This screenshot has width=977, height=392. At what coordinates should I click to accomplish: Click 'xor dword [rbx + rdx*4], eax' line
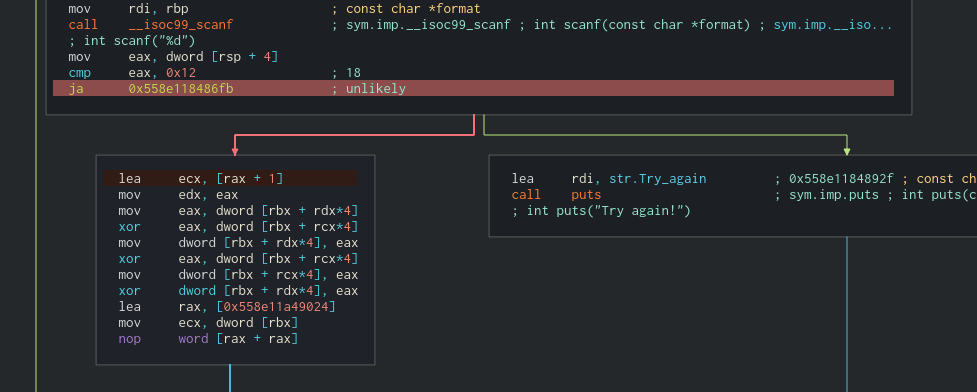pos(238,291)
